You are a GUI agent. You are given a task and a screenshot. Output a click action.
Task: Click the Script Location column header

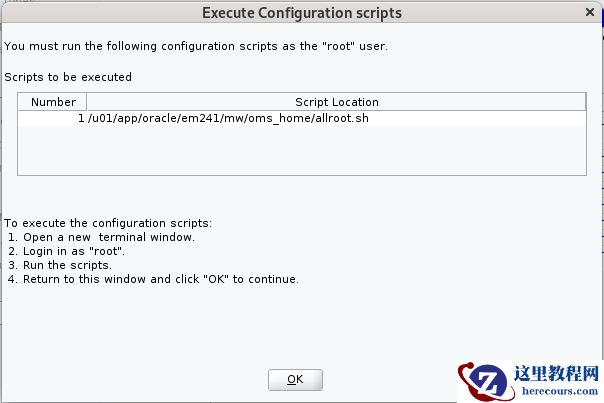click(336, 102)
